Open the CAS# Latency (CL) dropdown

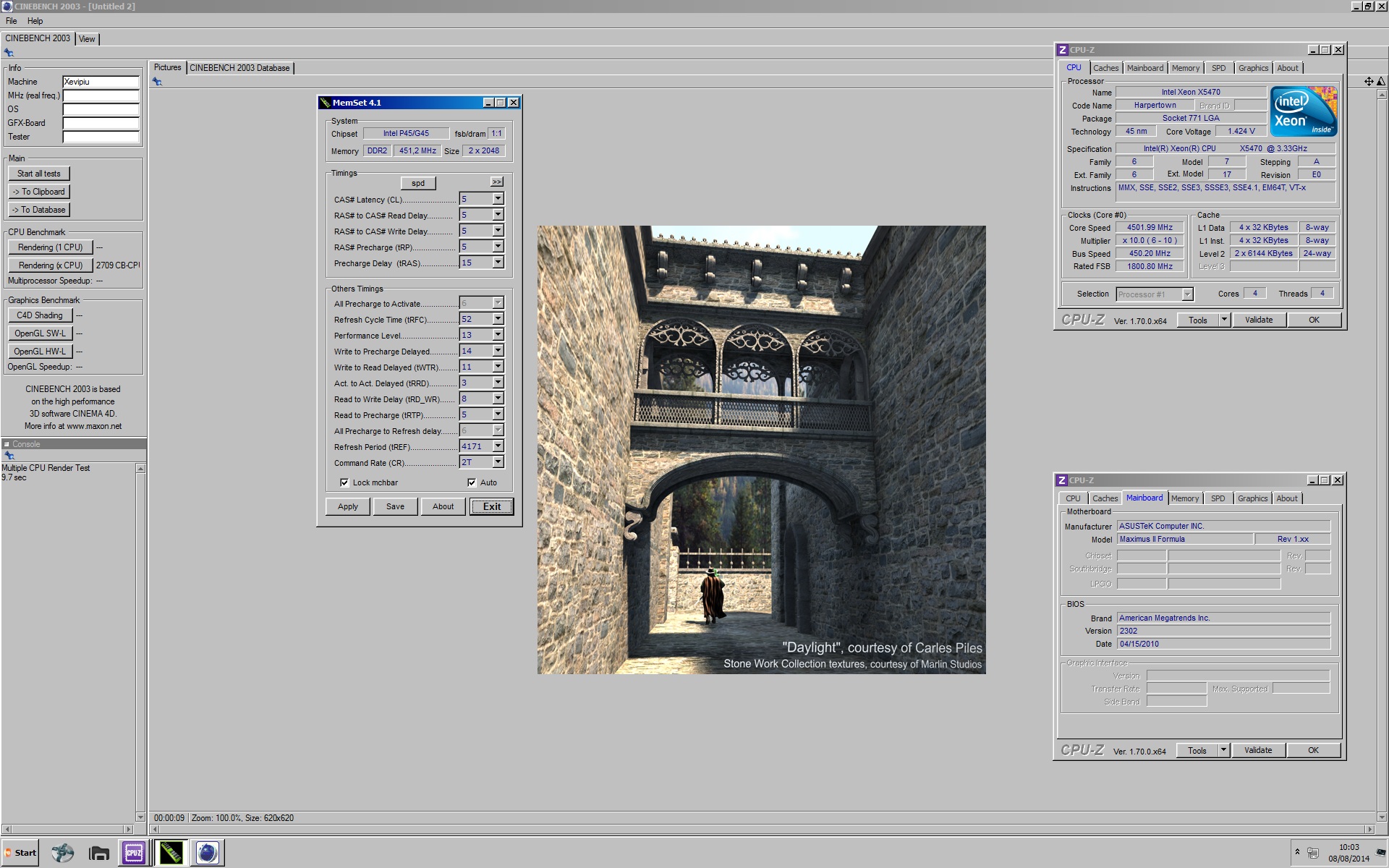(498, 199)
